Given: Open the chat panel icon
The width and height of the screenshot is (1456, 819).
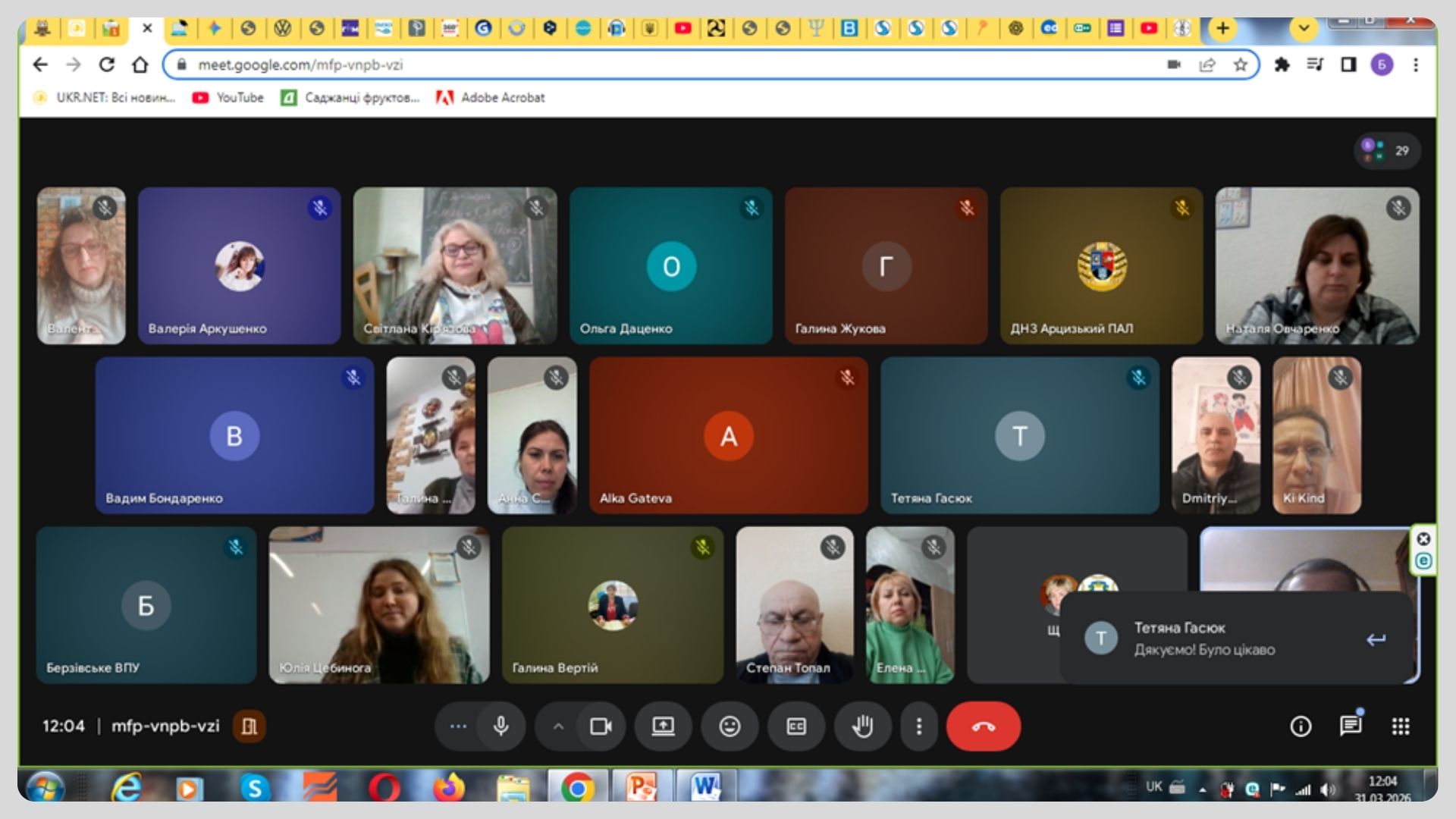Looking at the screenshot, I should 1351,726.
